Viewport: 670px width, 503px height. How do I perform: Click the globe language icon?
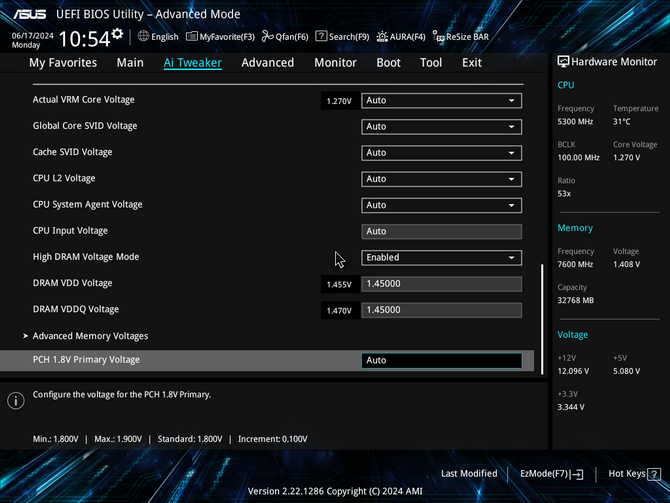143,36
